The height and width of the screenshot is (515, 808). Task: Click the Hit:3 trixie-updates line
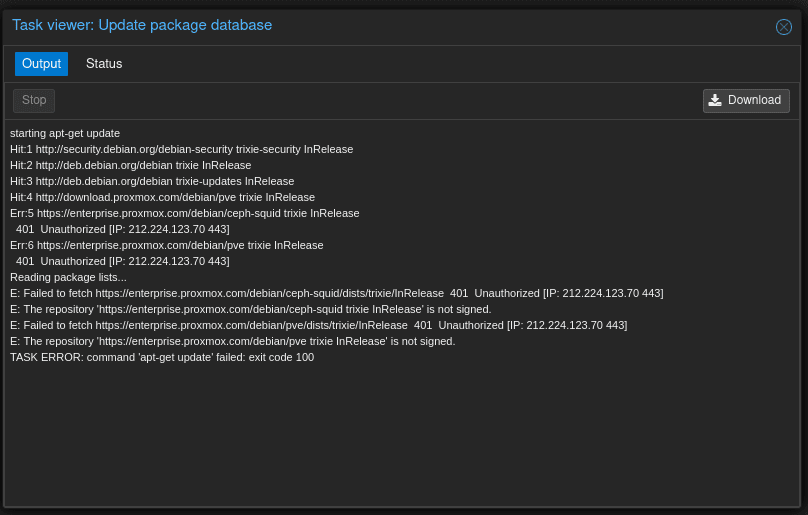point(152,181)
